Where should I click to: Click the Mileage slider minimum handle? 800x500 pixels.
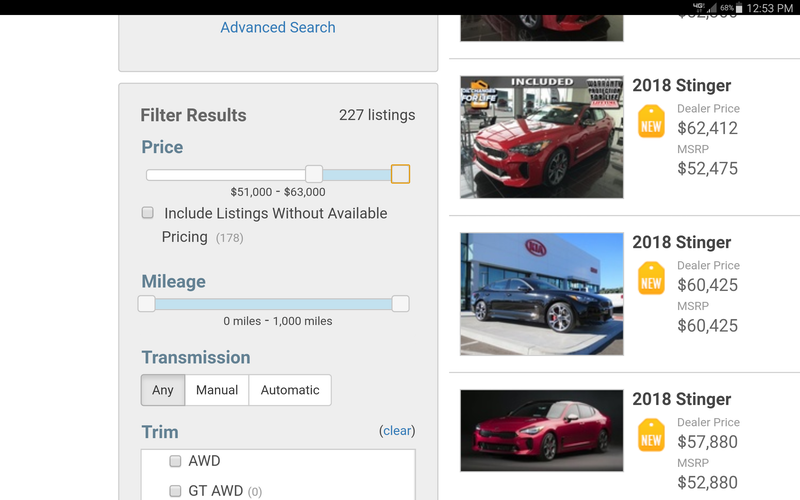pyautogui.click(x=146, y=304)
